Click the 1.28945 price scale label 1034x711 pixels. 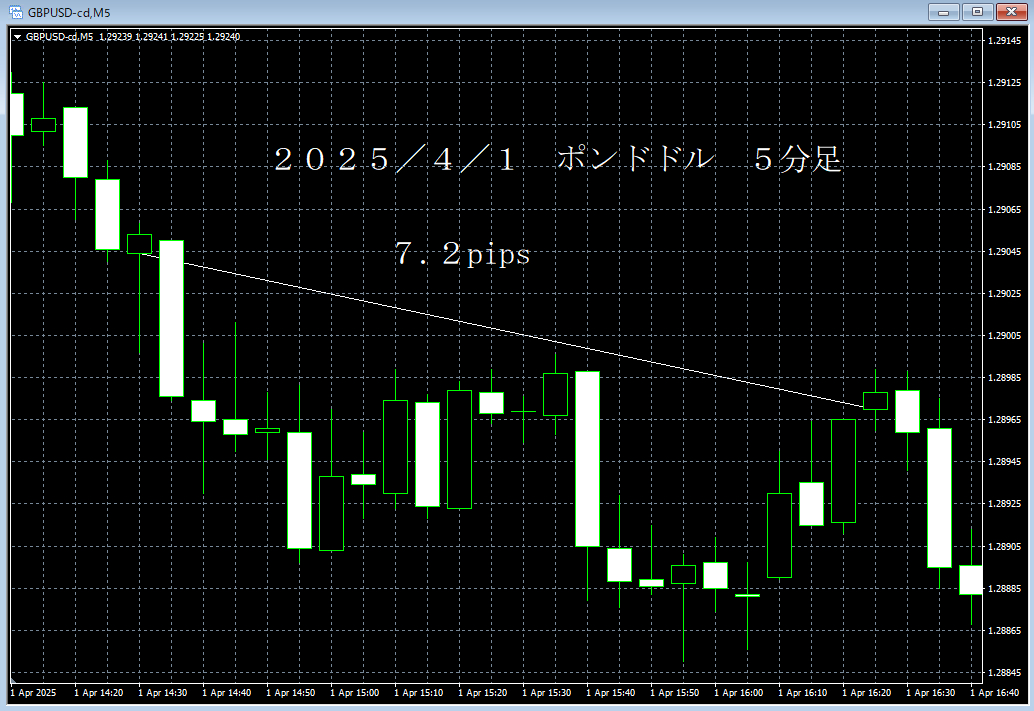[x=1004, y=462]
